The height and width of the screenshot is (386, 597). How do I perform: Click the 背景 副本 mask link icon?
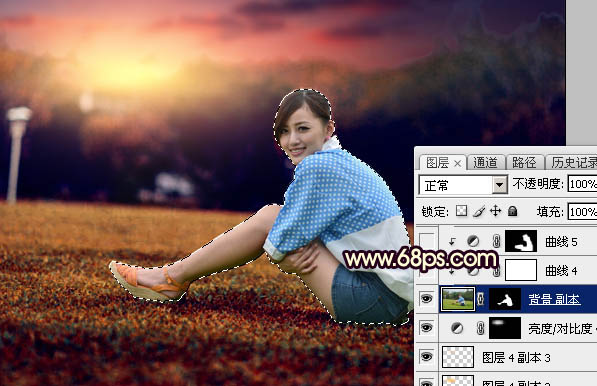[x=480, y=299]
